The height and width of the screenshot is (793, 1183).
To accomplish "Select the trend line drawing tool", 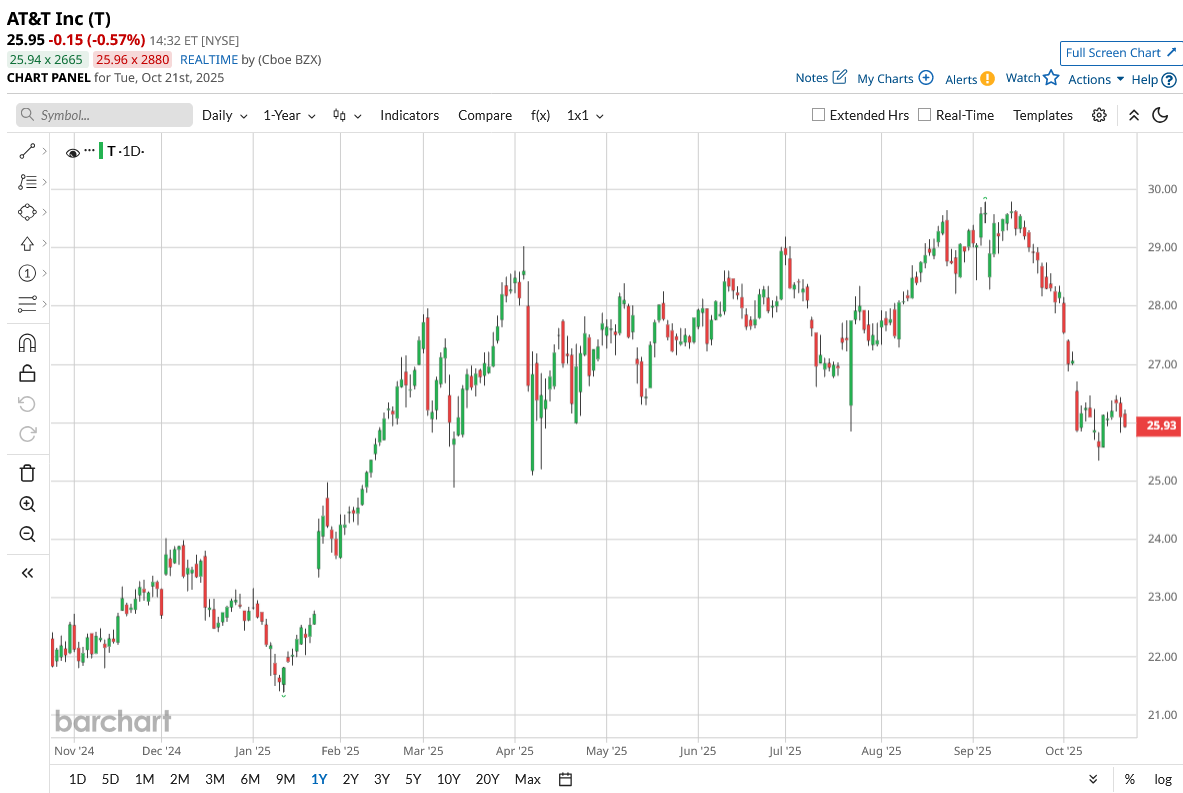I will pos(27,152).
